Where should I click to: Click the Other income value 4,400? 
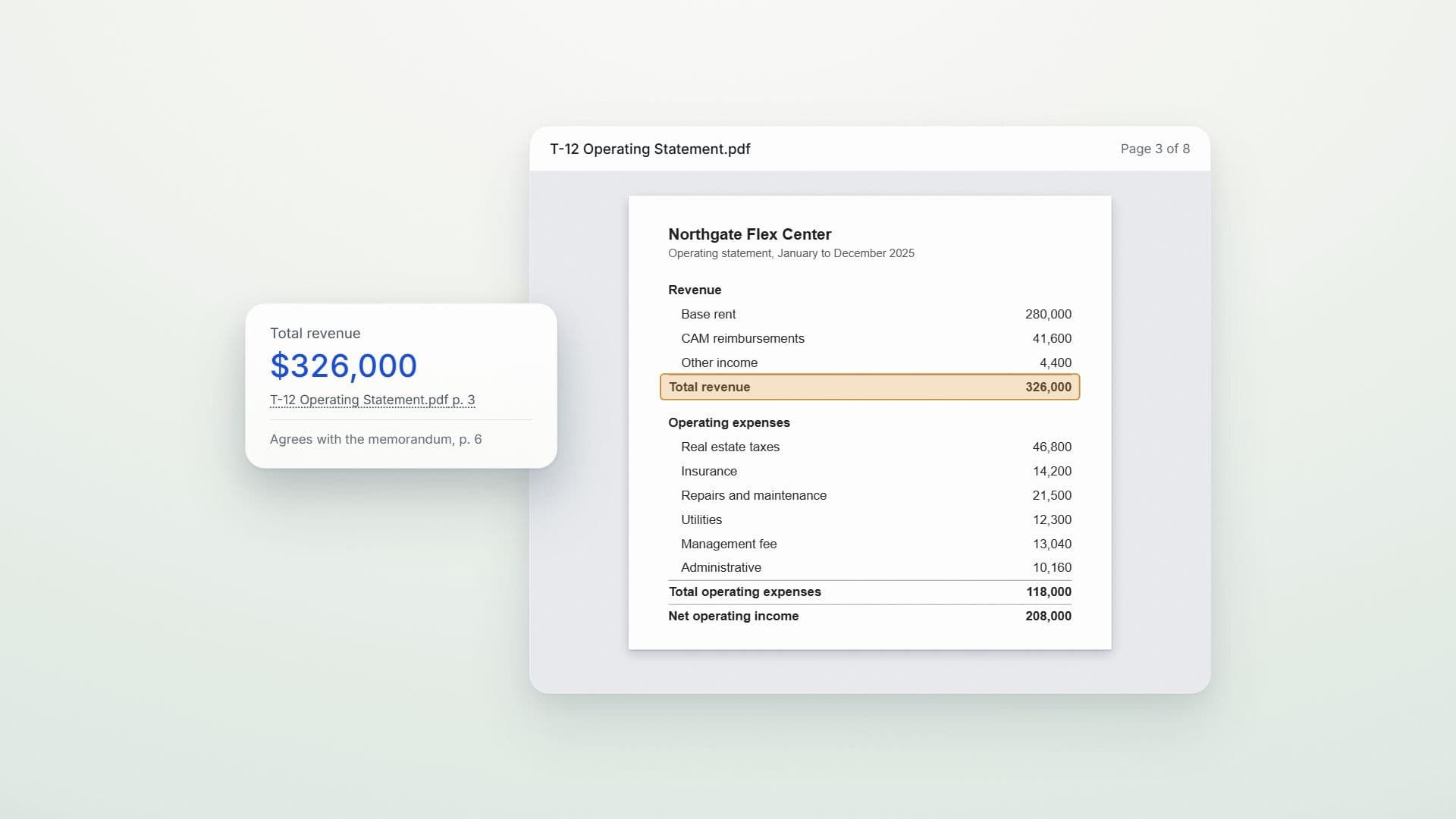[x=1056, y=362]
